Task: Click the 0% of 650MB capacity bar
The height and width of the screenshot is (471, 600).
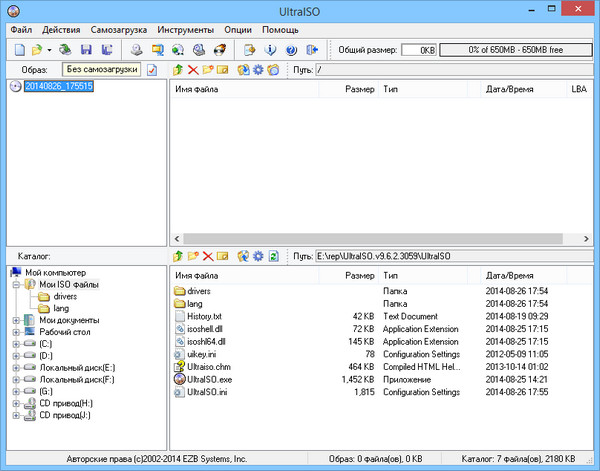Action: pyautogui.click(x=515, y=49)
